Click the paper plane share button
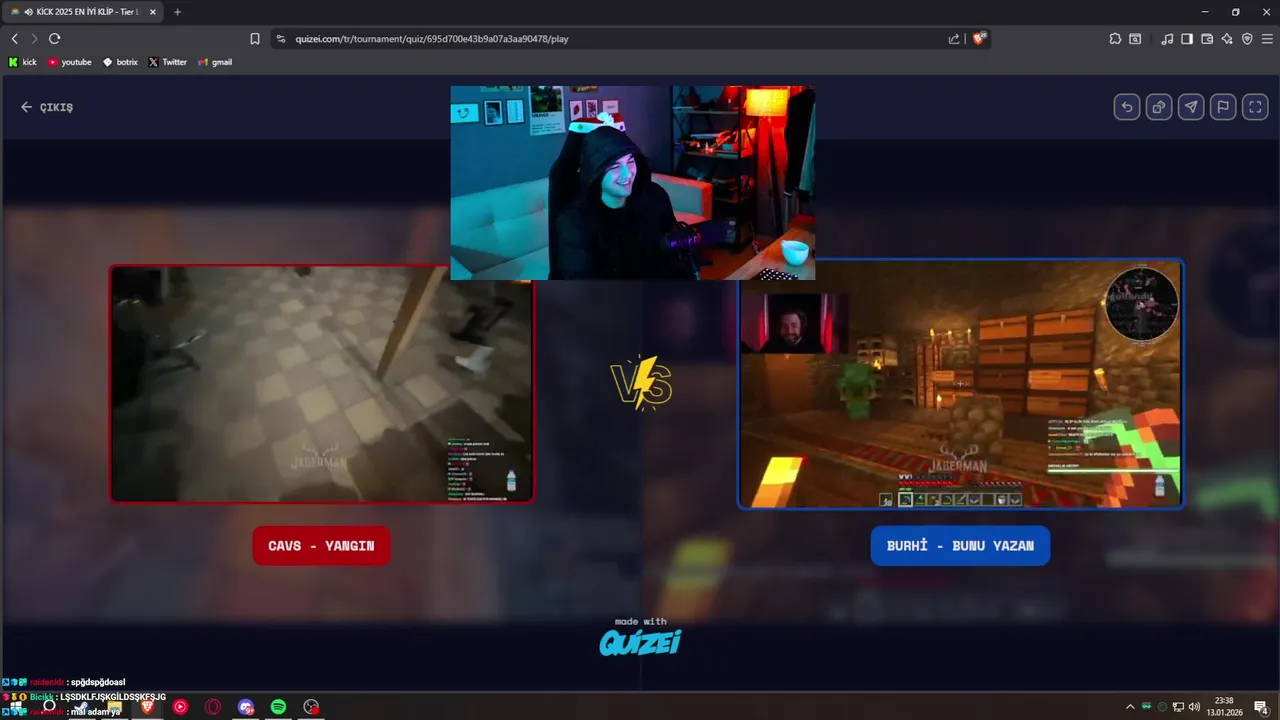The width and height of the screenshot is (1280, 720). pos(1191,107)
